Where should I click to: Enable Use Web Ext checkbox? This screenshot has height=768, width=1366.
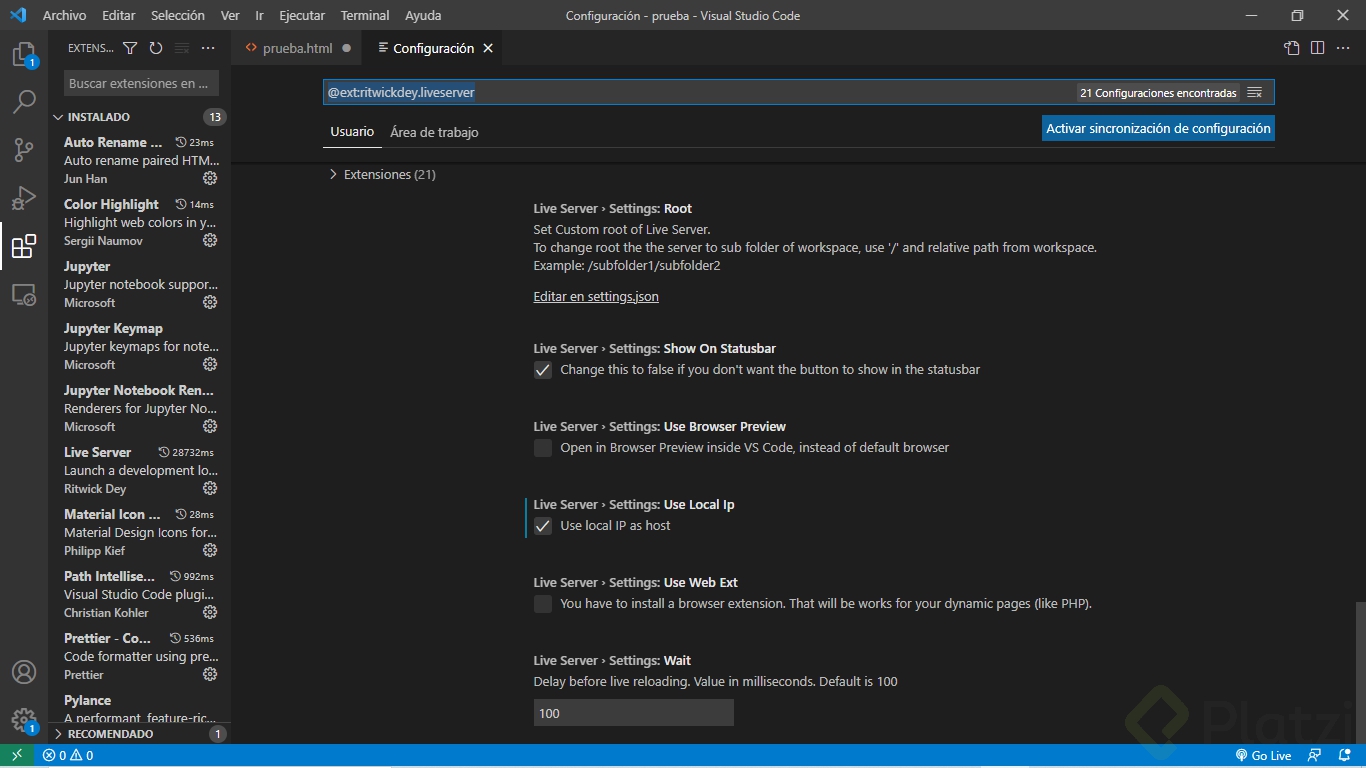point(543,604)
